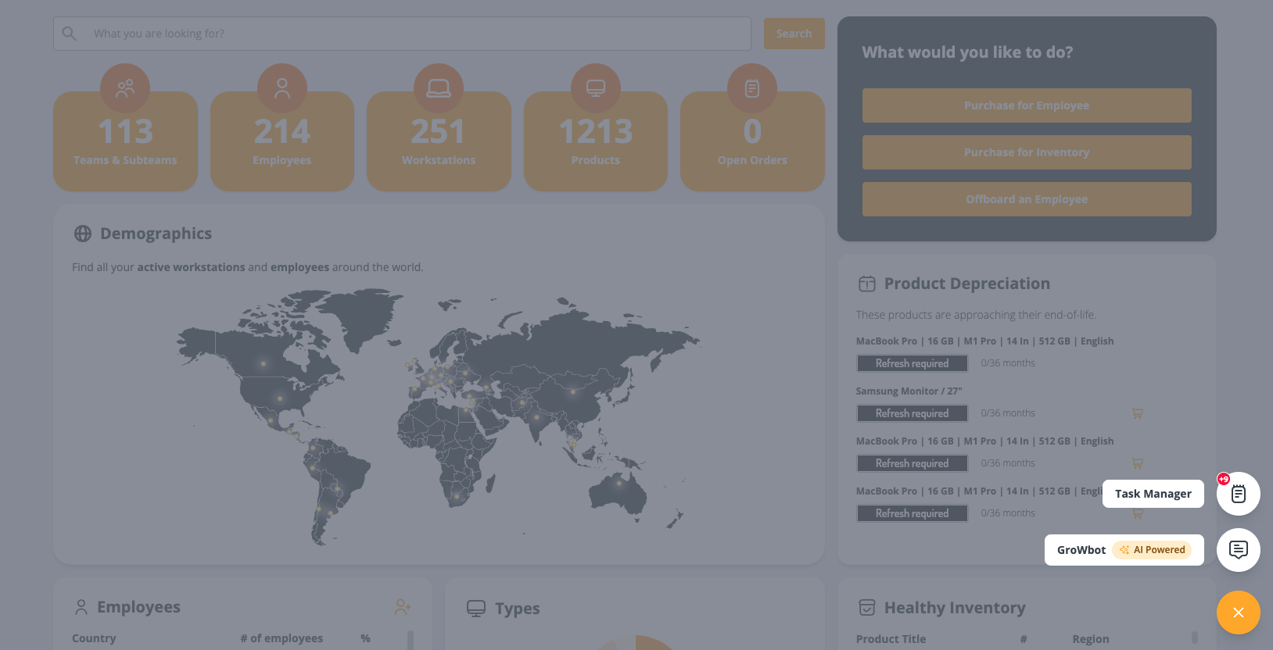The height and width of the screenshot is (650, 1273).
Task: Open the Open Orders document icon
Action: [752, 87]
